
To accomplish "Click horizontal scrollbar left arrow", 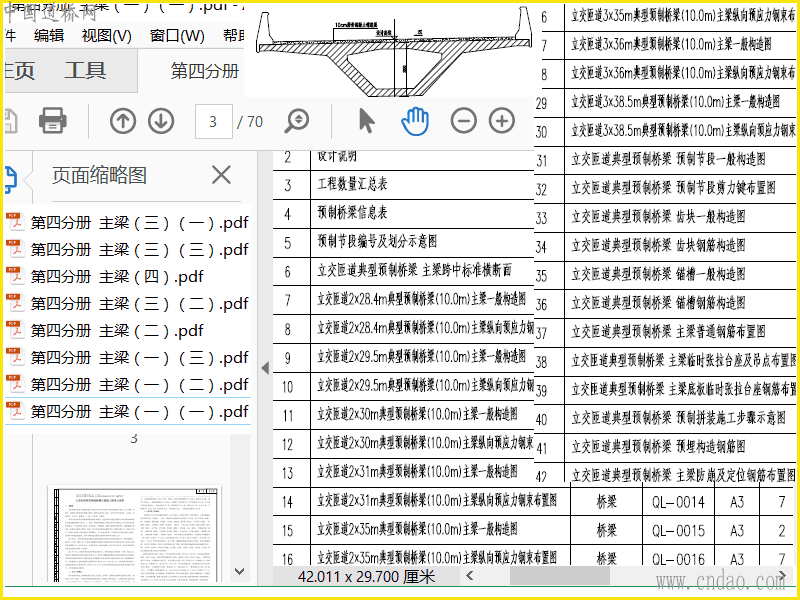I will (x=470, y=577).
